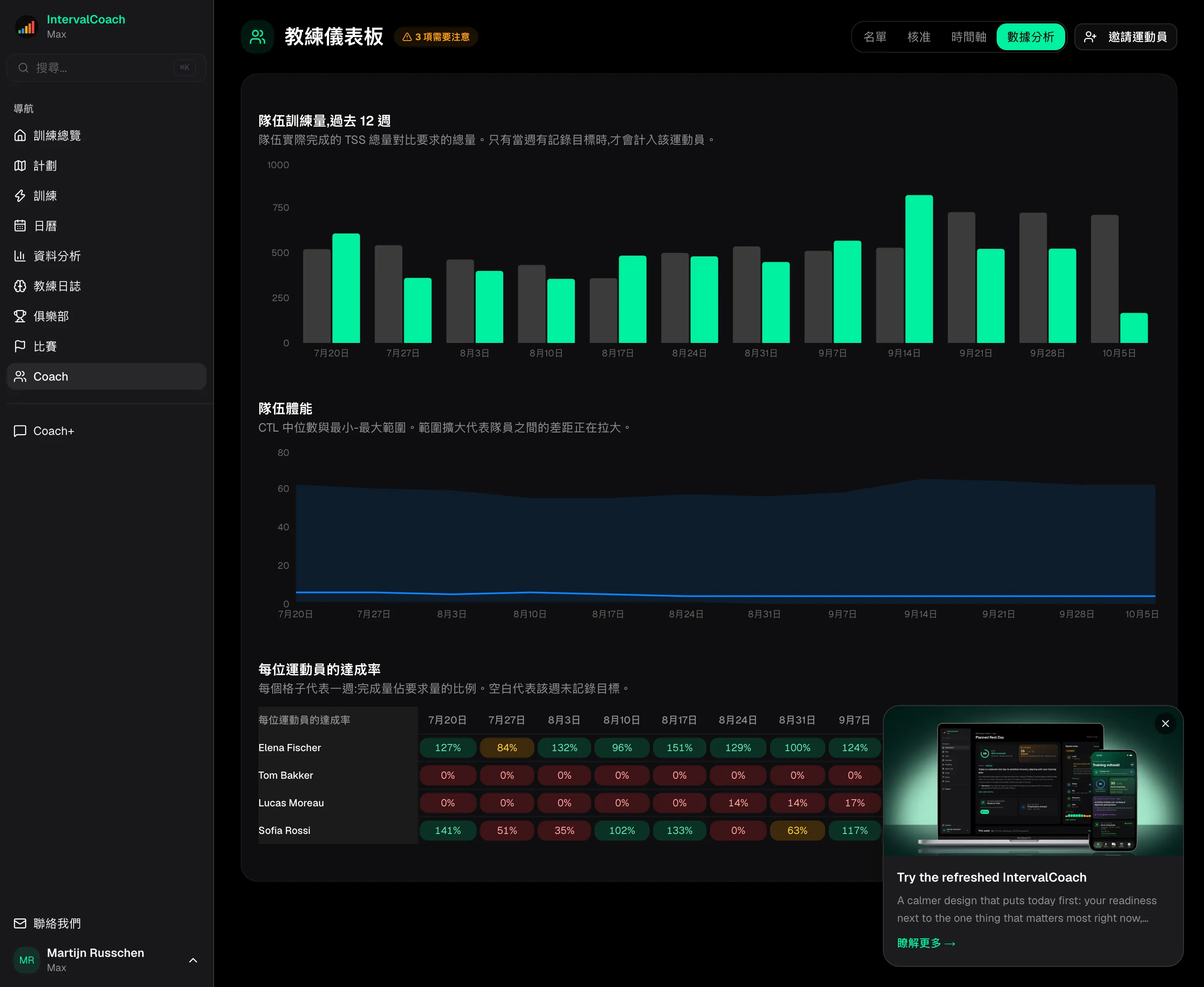Click the 8月17日 heatmap column header
1204x987 pixels.
[679, 720]
